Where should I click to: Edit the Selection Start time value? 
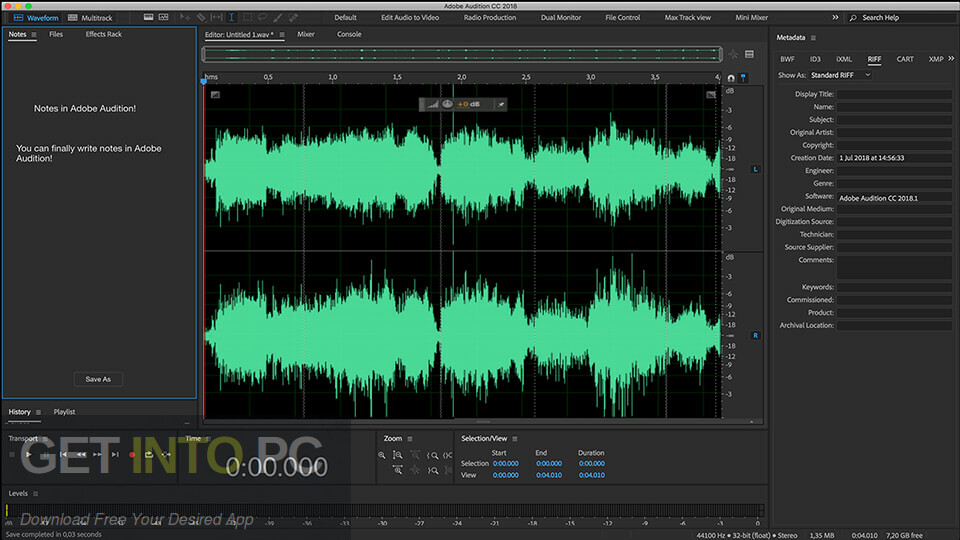(506, 463)
